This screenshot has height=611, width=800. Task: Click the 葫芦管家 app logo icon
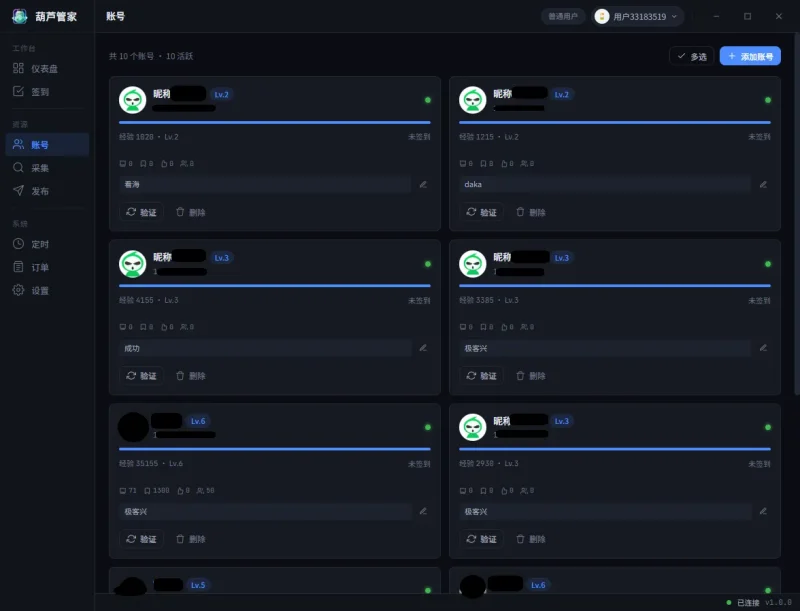tap(19, 16)
